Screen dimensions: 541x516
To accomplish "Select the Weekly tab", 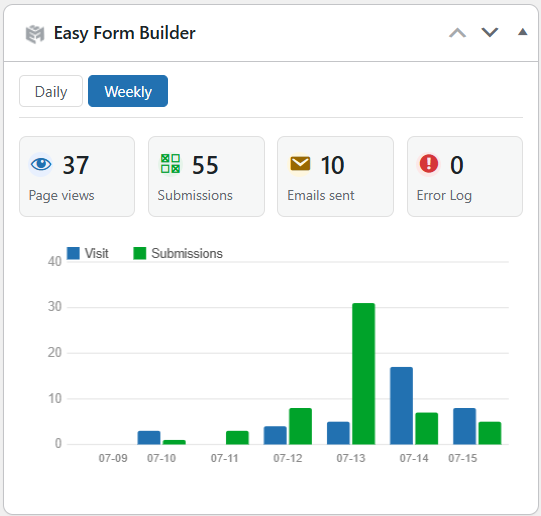I will tap(128, 91).
